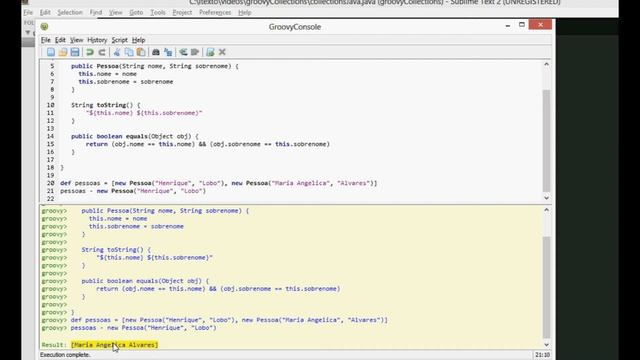Open GroovyConsole File menu
The height and width of the screenshot is (360, 640).
(x=46, y=40)
